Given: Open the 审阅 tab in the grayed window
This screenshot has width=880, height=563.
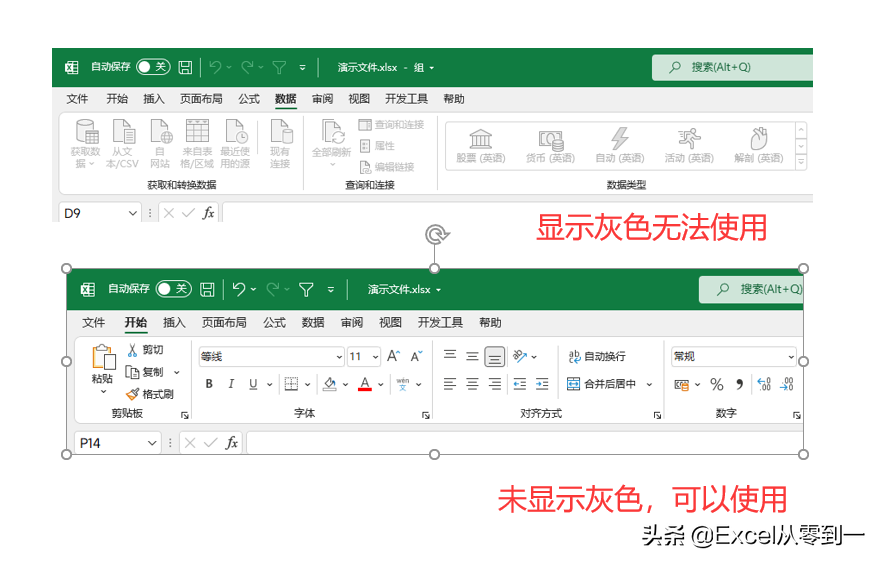Looking at the screenshot, I should click(322, 99).
